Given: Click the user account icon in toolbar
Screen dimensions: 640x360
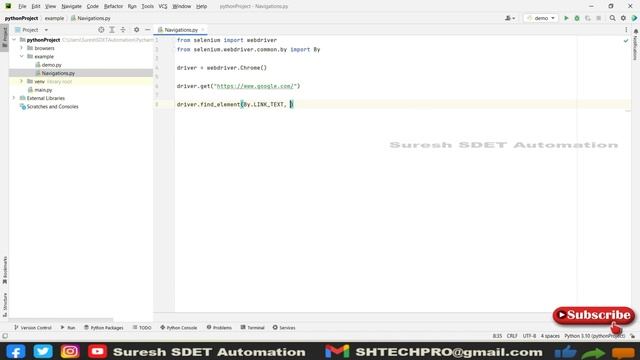Looking at the screenshot, I should [510, 18].
